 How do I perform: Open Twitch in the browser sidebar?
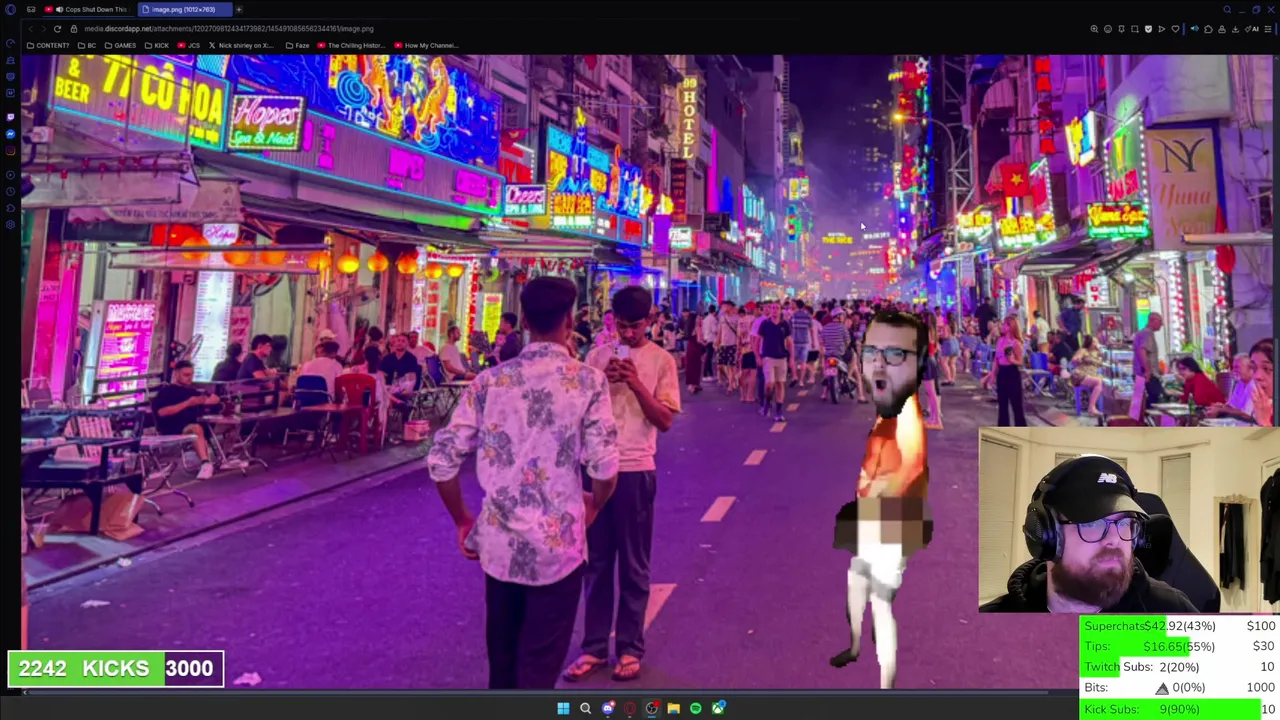(x=10, y=117)
